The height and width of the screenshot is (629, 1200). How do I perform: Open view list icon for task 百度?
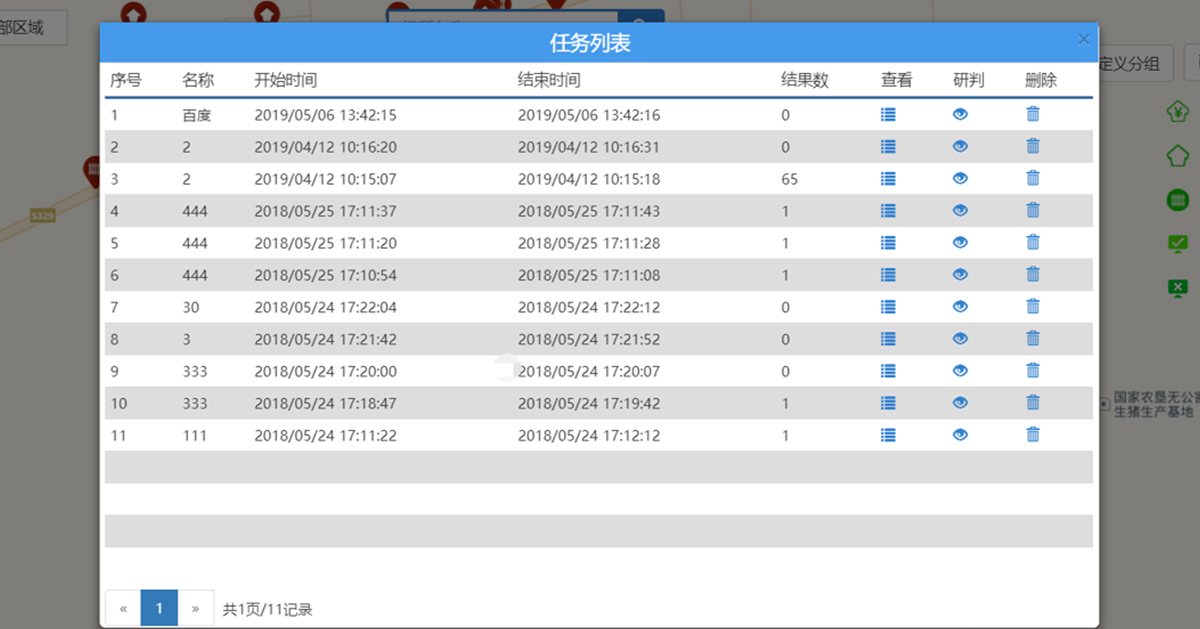(888, 114)
